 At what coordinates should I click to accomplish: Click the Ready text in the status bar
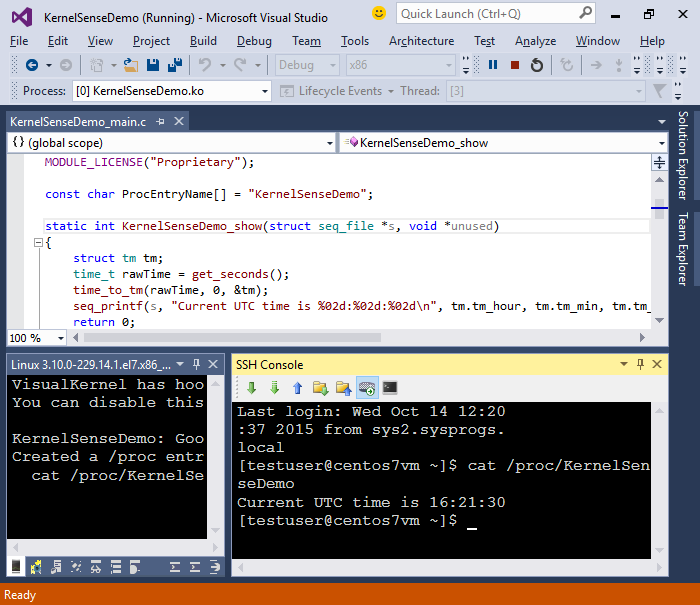[20, 595]
